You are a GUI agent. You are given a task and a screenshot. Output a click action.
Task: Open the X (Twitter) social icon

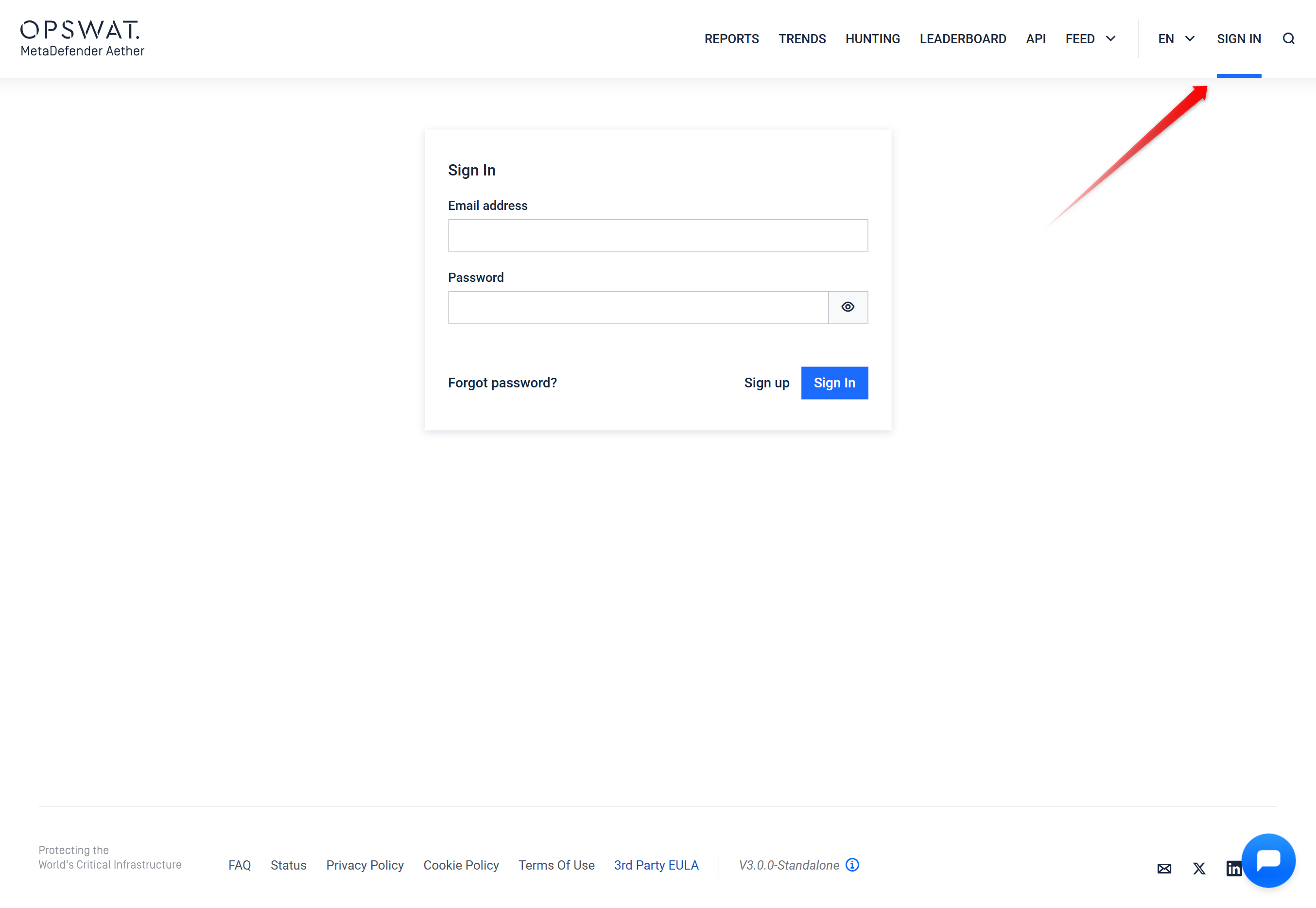pyautogui.click(x=1199, y=868)
